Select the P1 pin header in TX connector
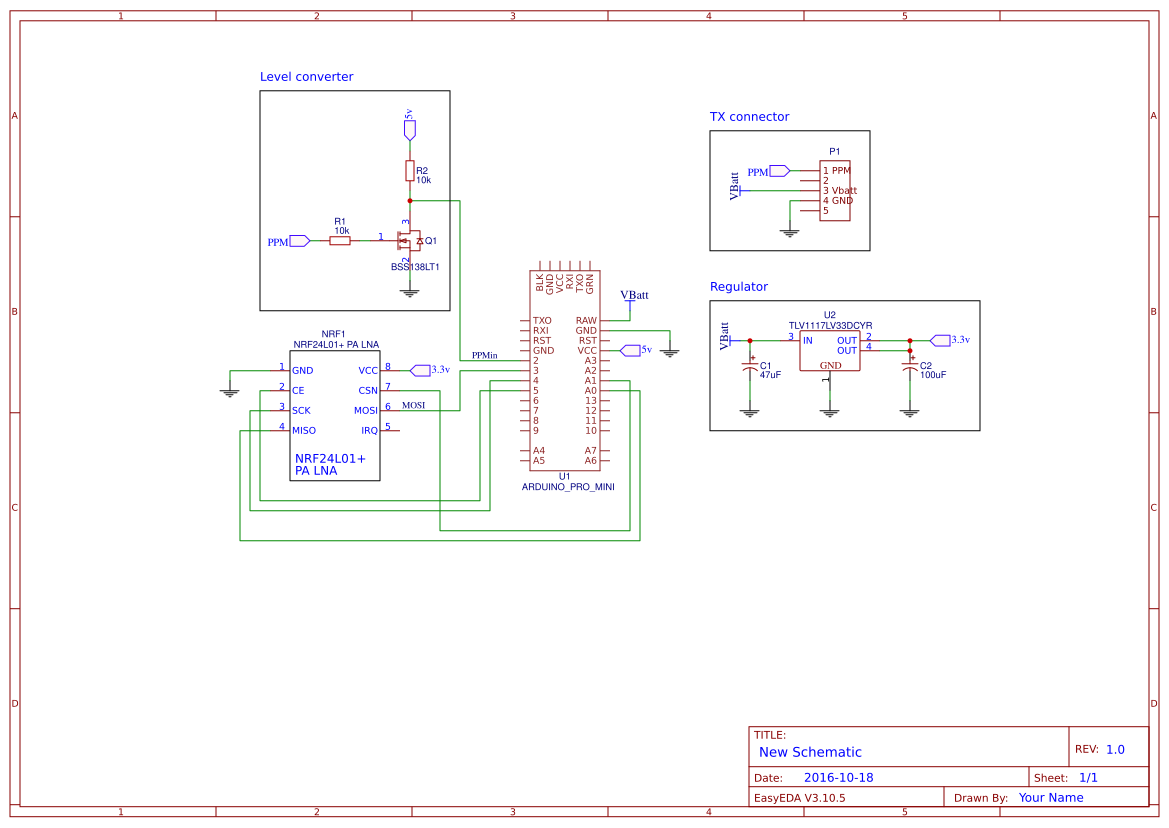This screenshot has height=828, width=1169. pyautogui.click(x=833, y=190)
